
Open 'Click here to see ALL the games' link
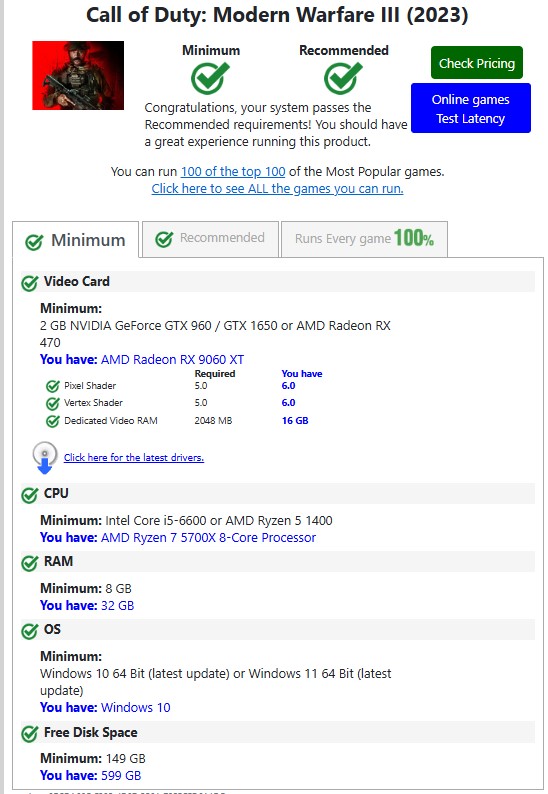[278, 189]
